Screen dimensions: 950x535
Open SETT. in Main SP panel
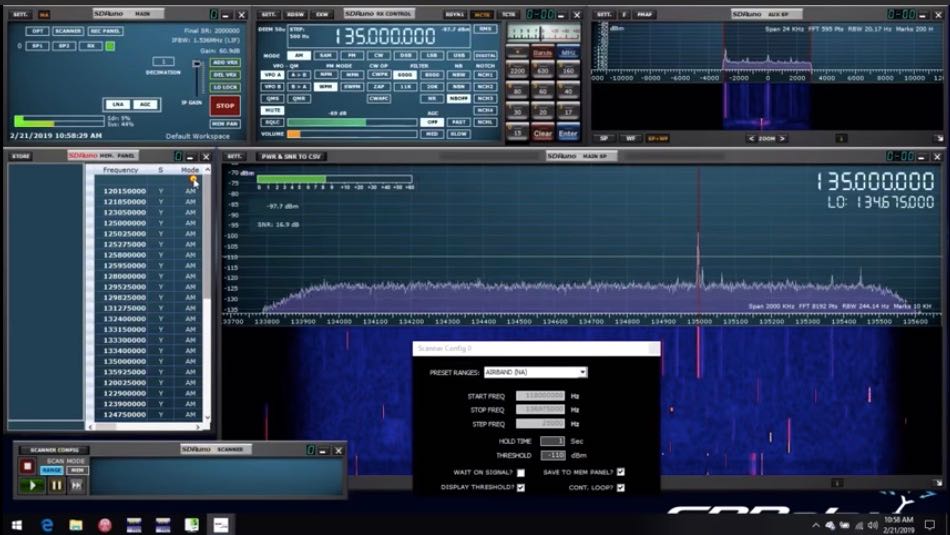pos(234,156)
